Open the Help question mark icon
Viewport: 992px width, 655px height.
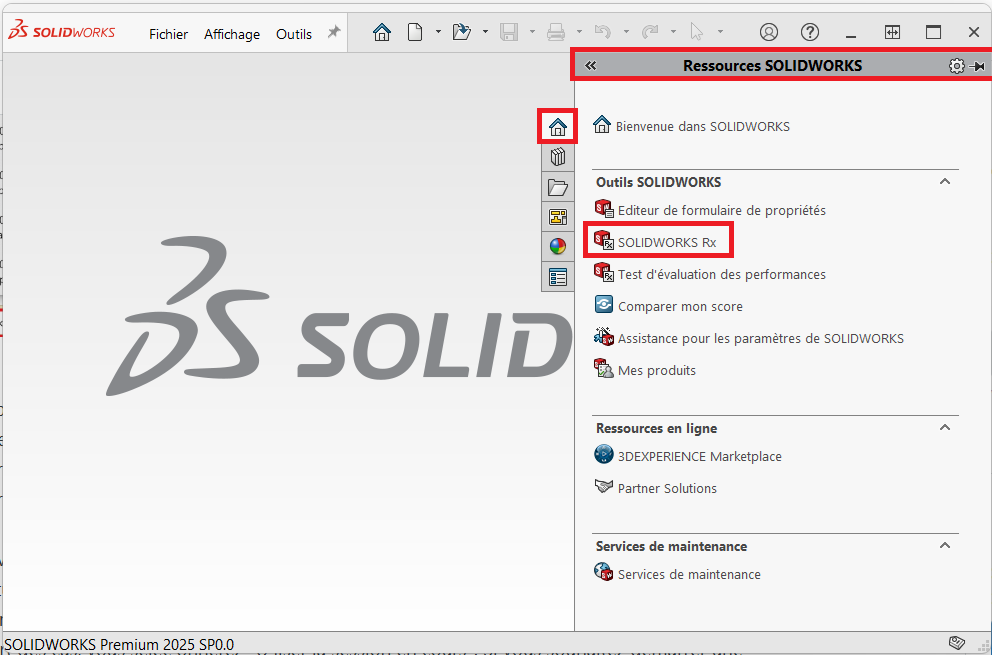(x=810, y=32)
